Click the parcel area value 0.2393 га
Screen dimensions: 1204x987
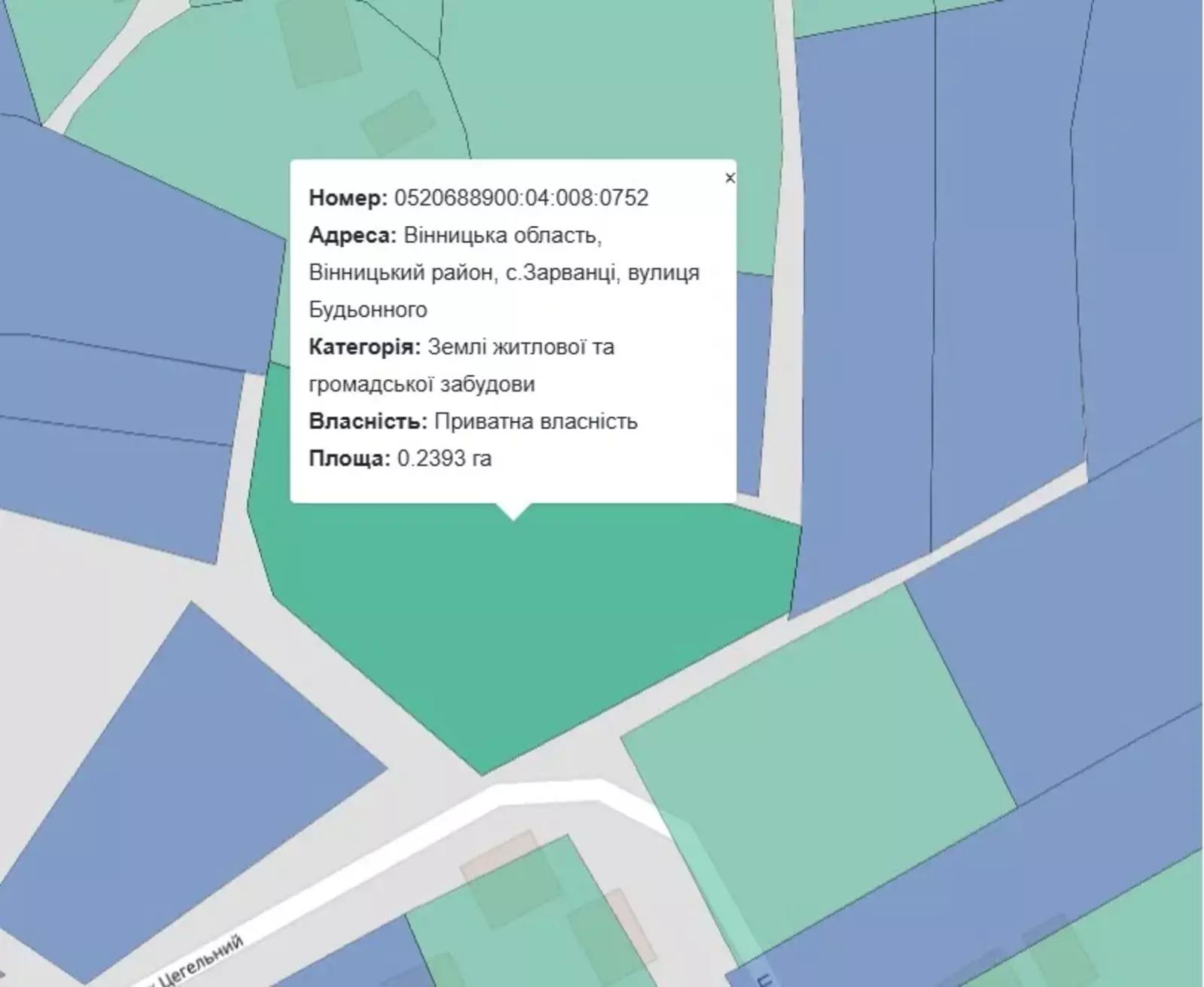pyautogui.click(x=444, y=458)
